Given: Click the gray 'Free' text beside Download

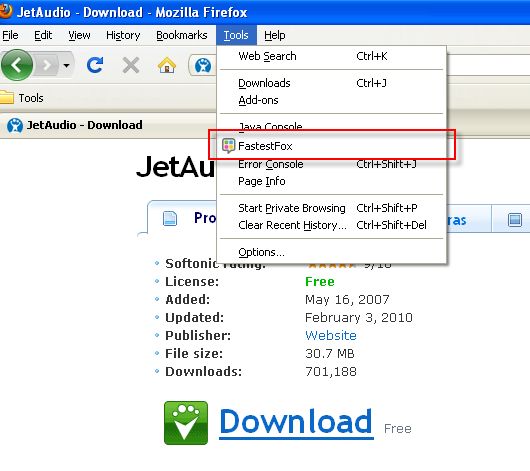Looking at the screenshot, I should point(398,429).
